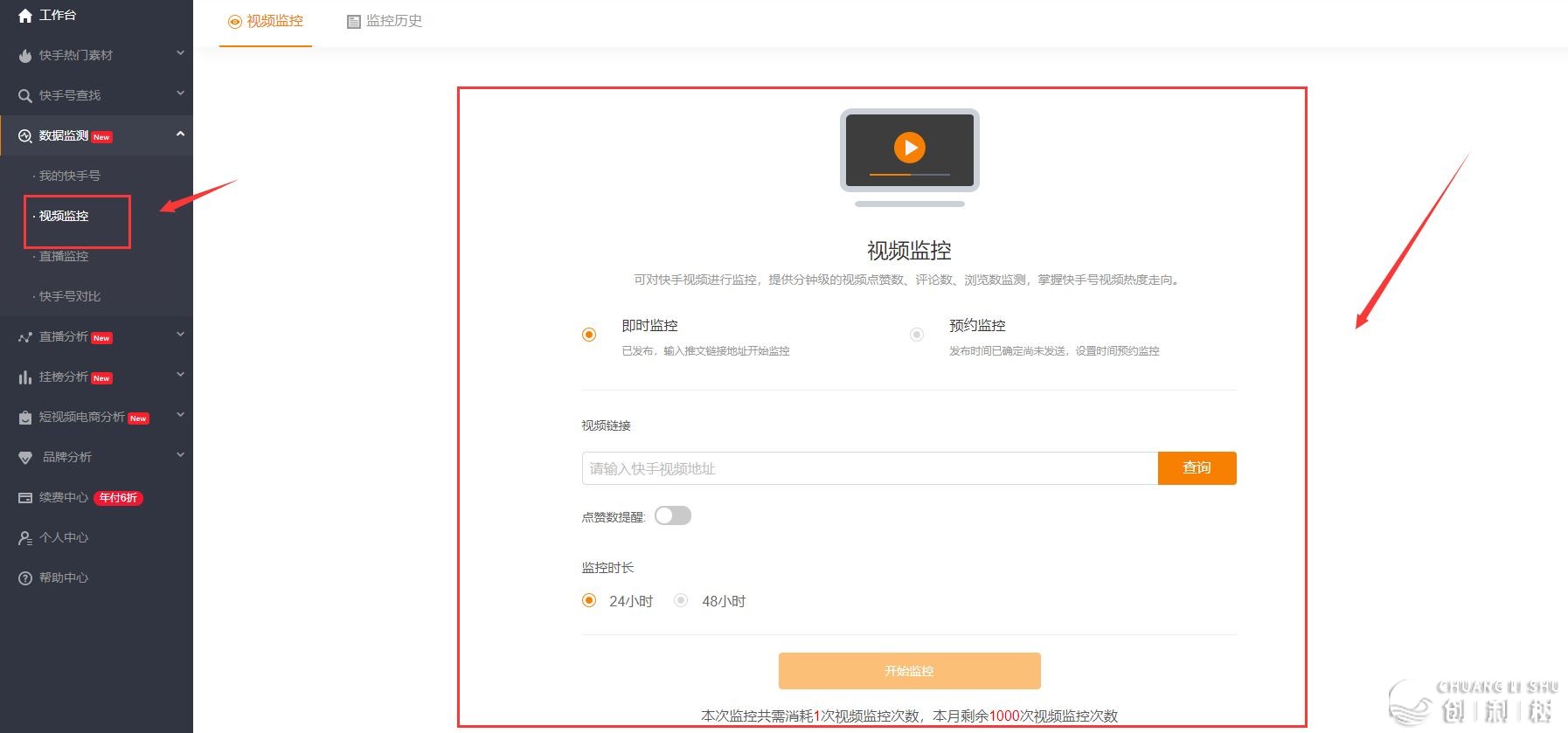Select the 即时监控 radio option
This screenshot has height=733, width=1568.
(589, 335)
